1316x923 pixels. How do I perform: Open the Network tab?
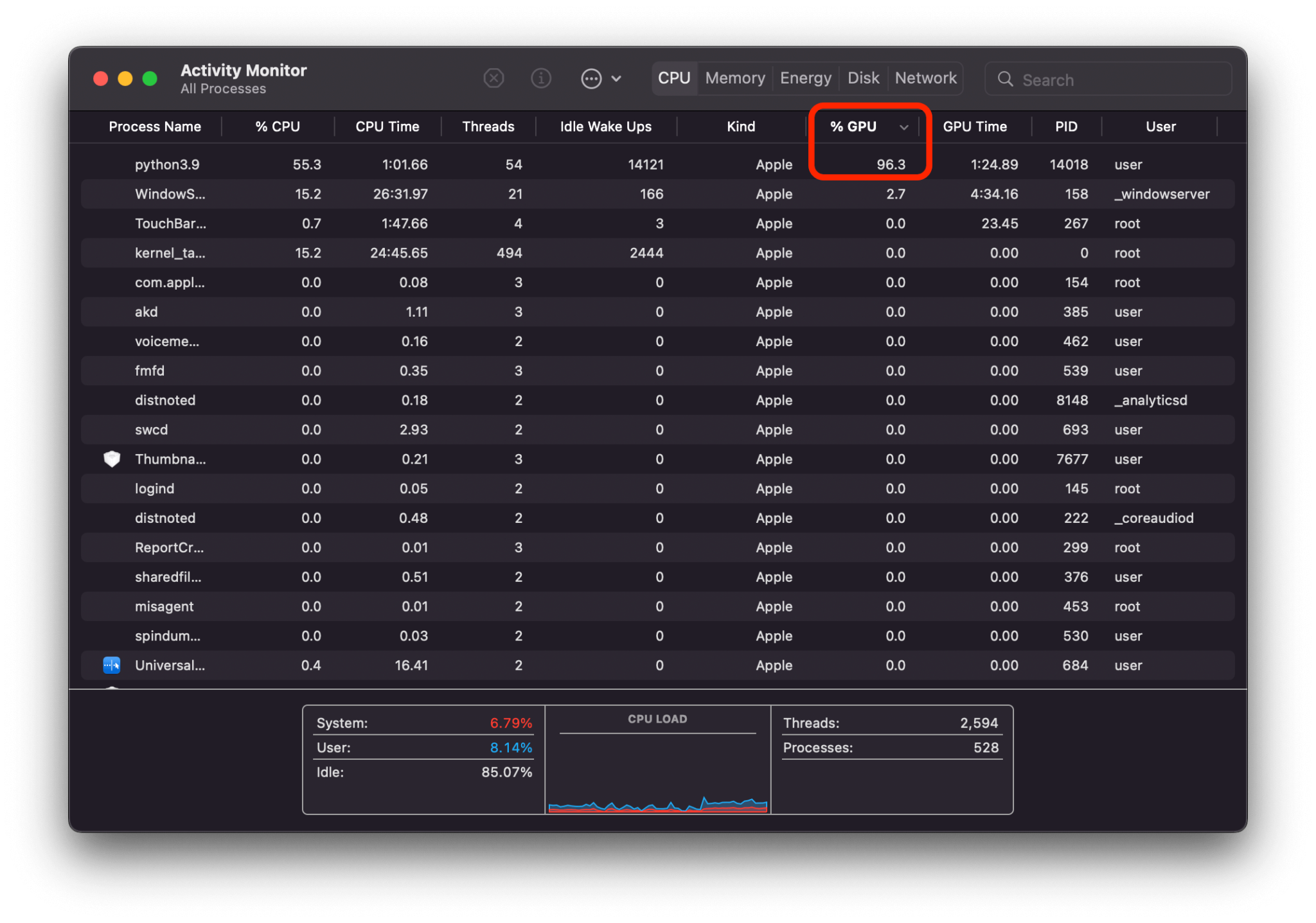click(x=925, y=78)
